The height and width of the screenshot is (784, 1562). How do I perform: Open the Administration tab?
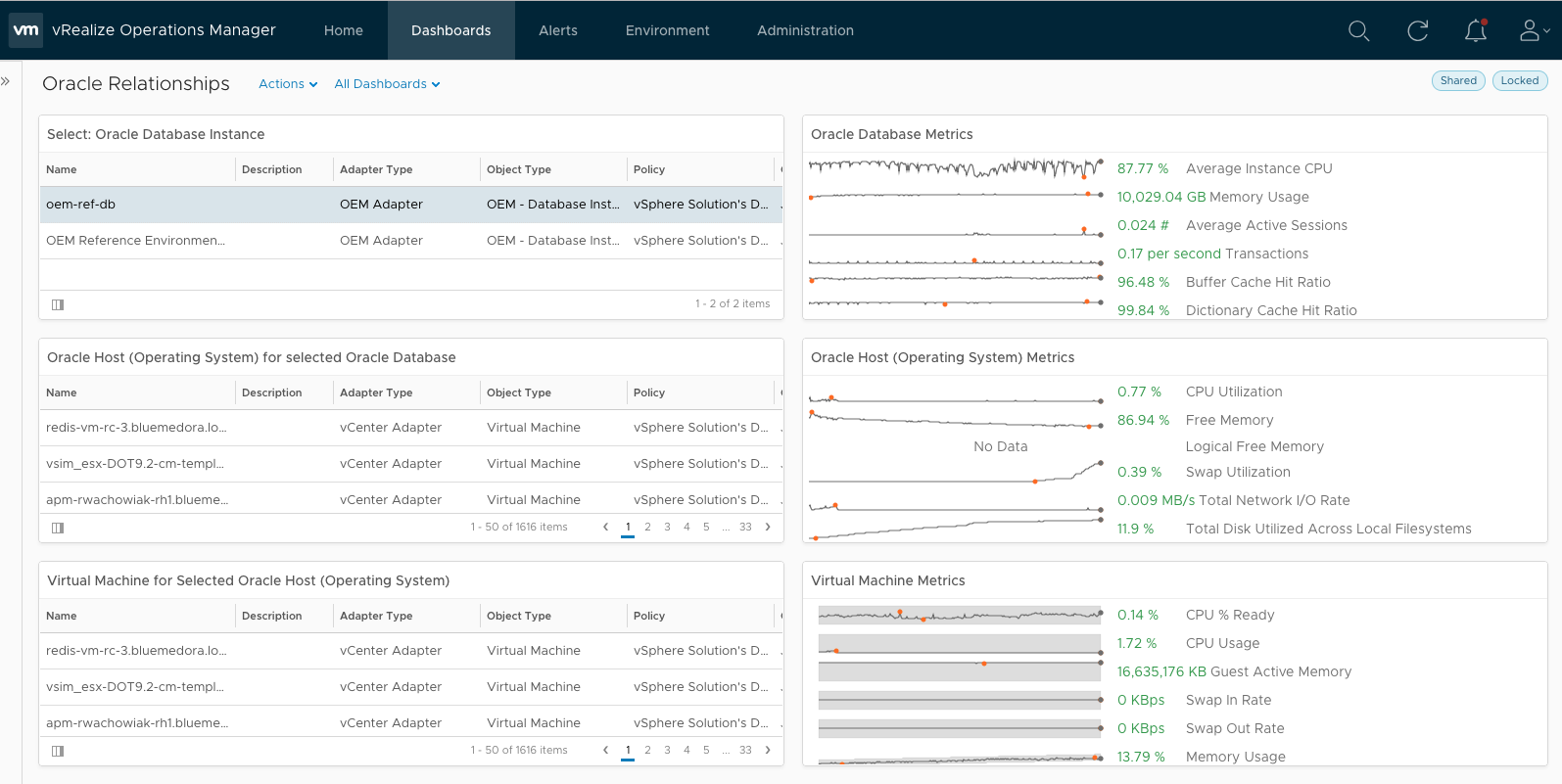pos(806,30)
